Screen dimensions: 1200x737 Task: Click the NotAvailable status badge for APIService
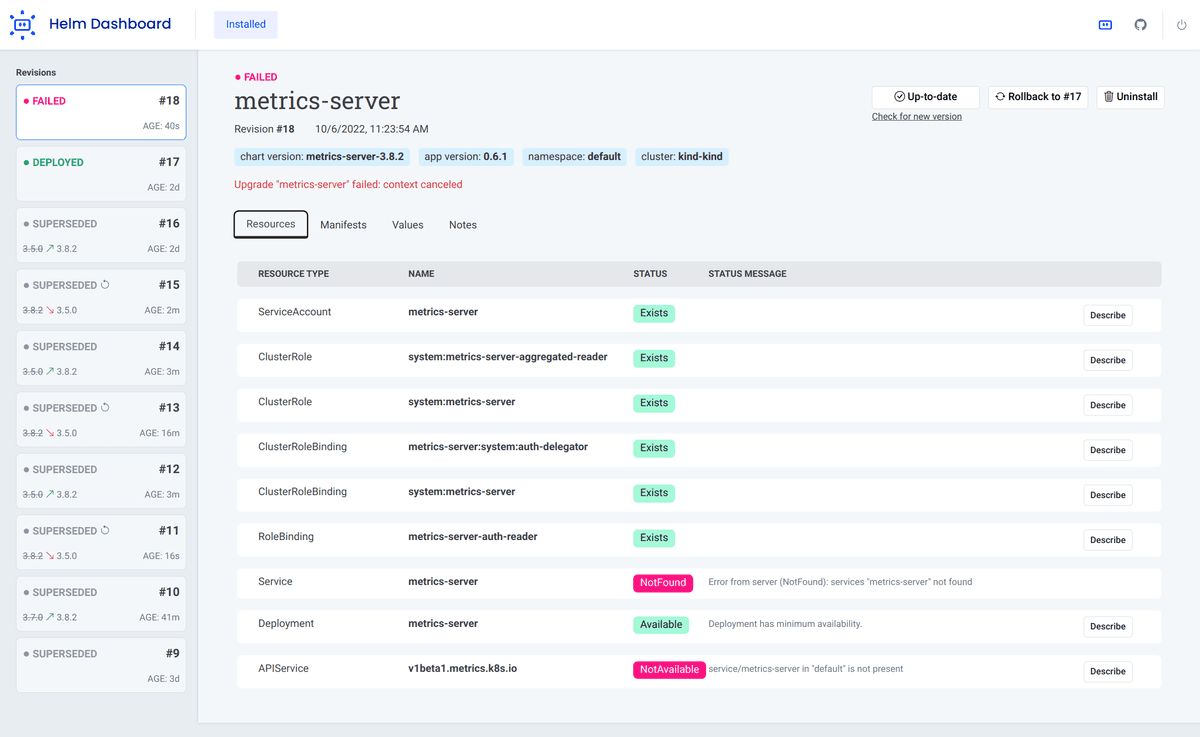click(669, 669)
